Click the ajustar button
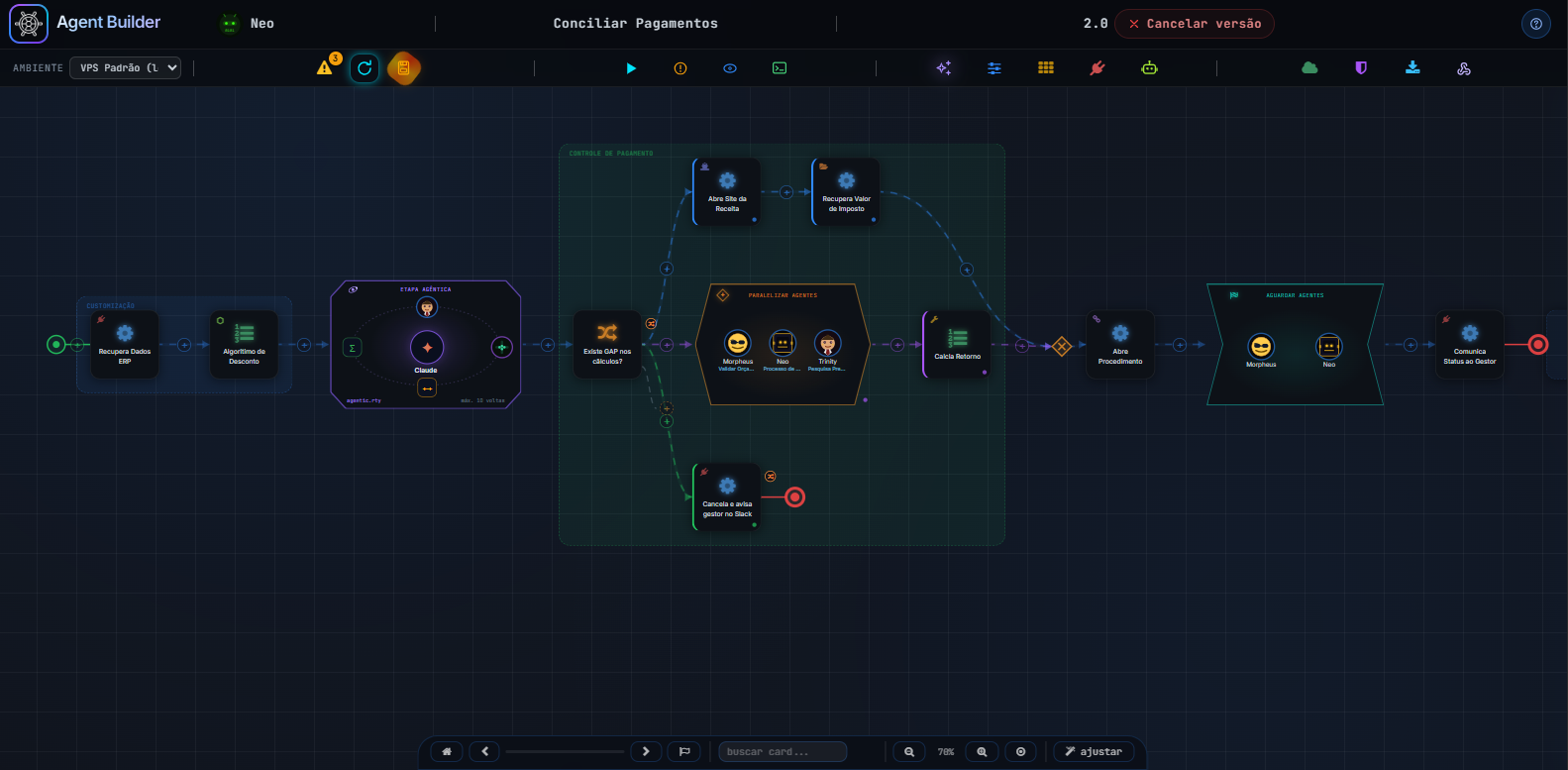 1094,751
